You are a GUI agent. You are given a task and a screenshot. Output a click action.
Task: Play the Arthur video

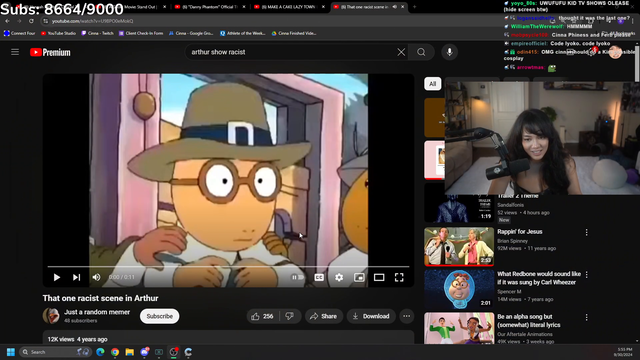57,277
